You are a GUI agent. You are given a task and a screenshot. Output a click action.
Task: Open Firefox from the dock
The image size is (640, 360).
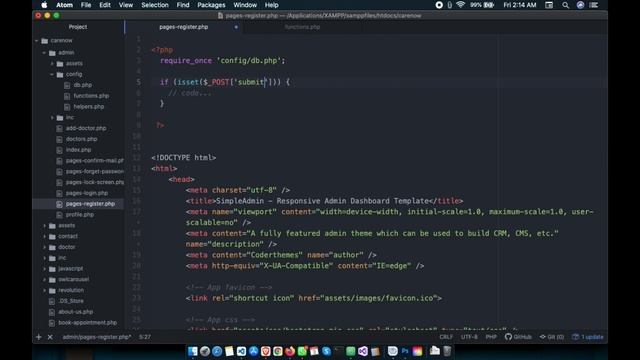coord(290,351)
